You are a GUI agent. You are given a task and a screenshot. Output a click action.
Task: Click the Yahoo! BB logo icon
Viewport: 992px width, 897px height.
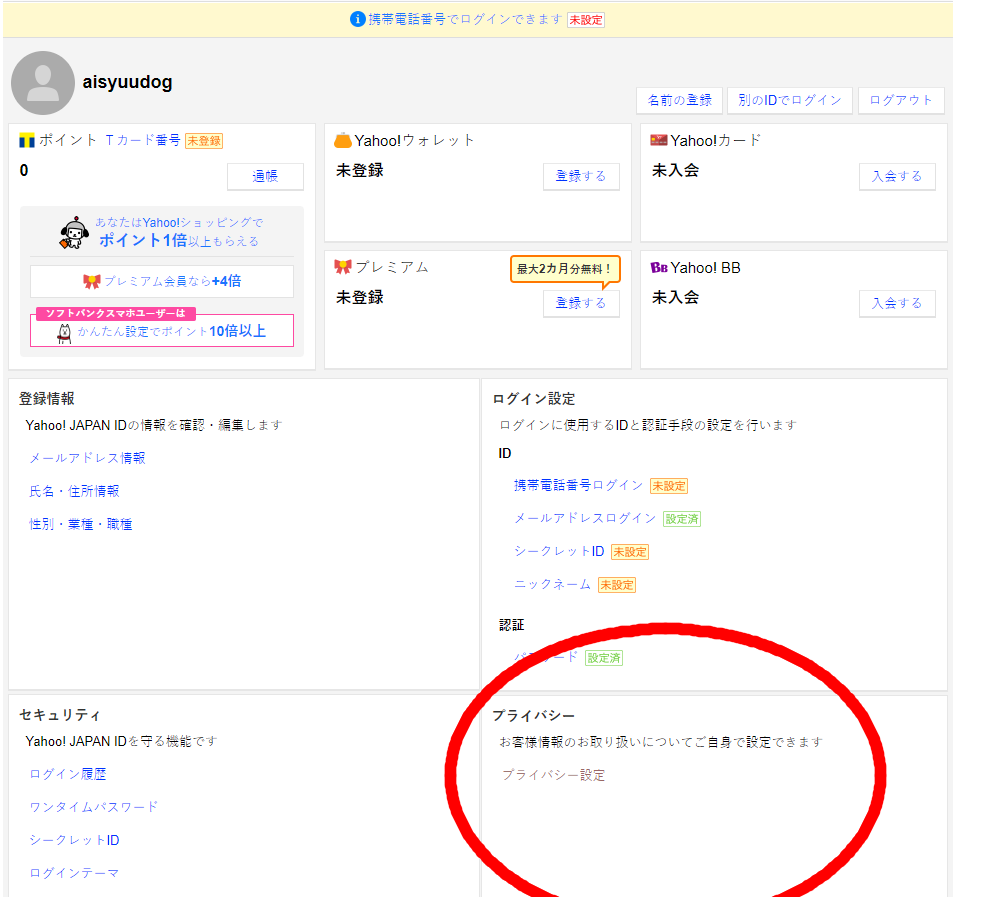pos(659,268)
